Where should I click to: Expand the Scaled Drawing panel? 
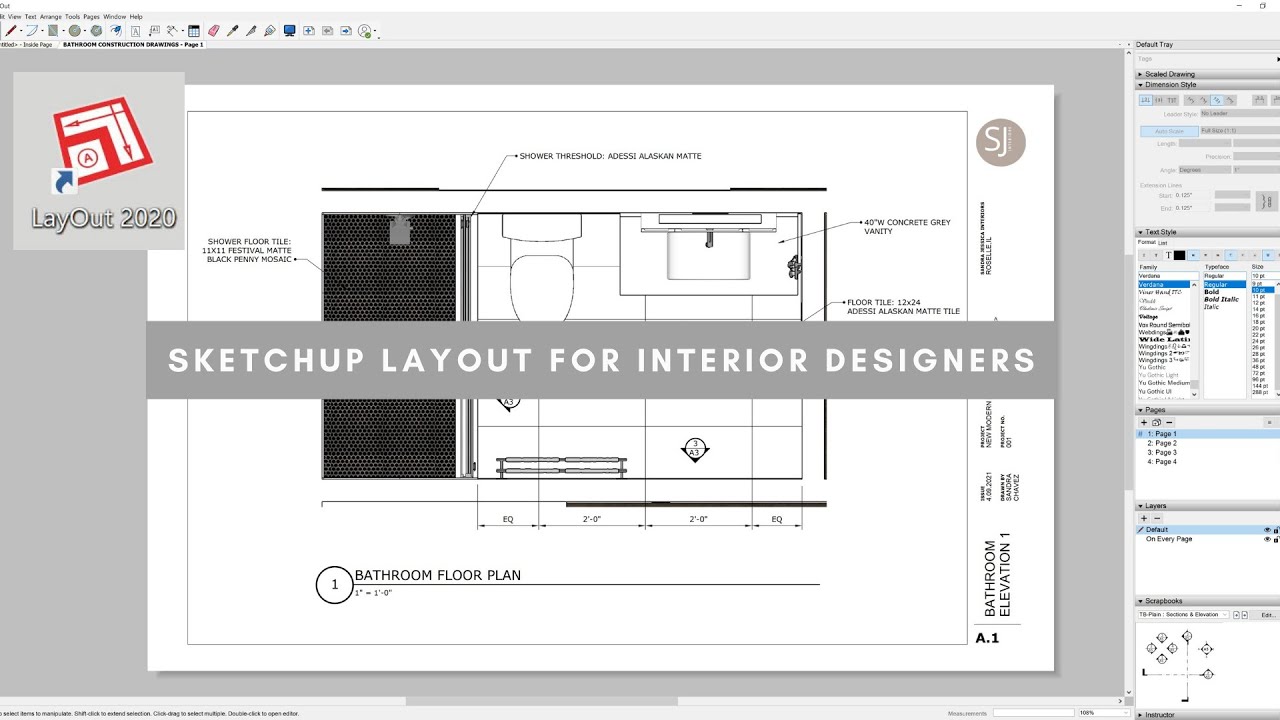pyautogui.click(x=1141, y=74)
